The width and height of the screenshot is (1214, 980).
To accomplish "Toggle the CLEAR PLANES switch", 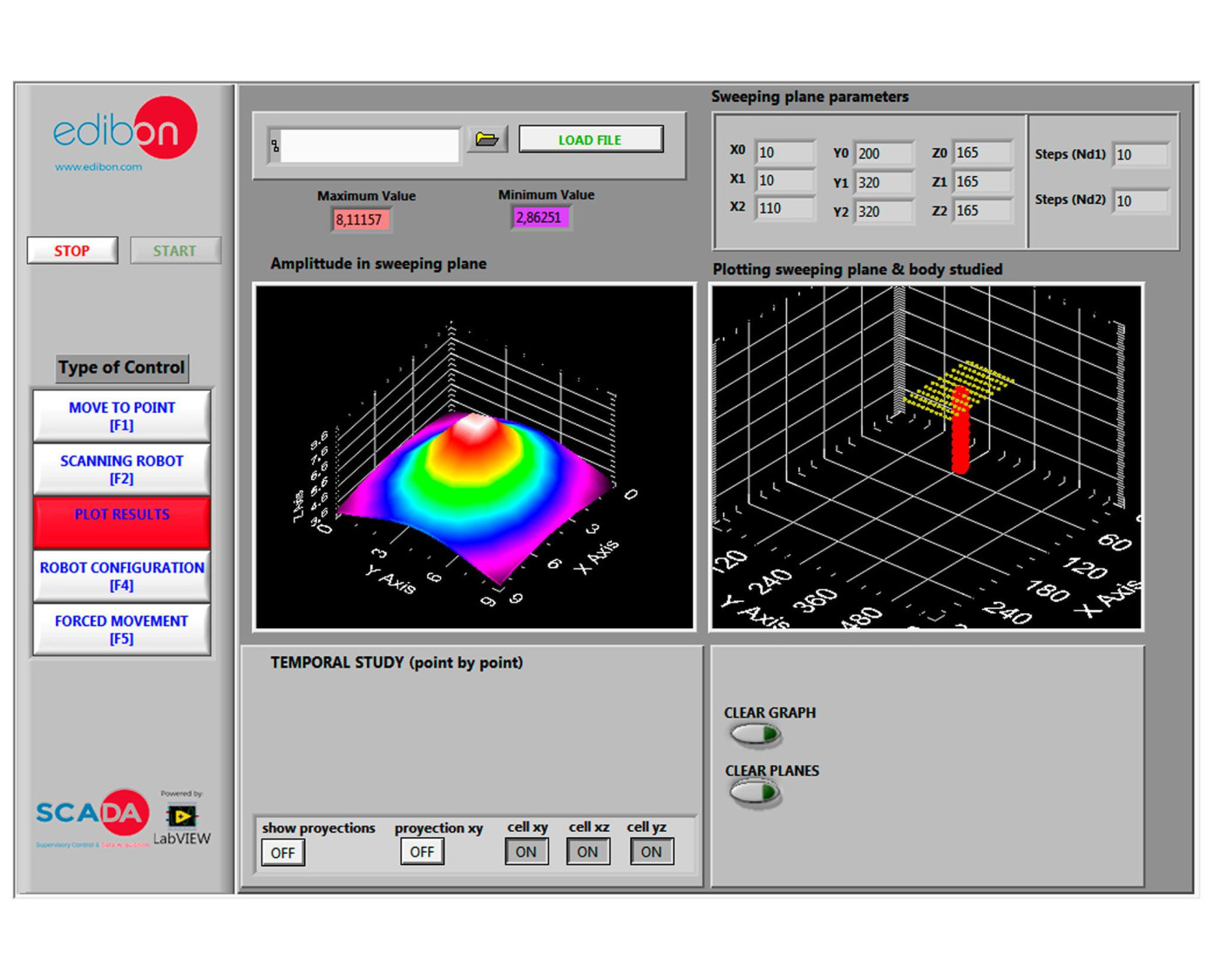I will [755, 794].
